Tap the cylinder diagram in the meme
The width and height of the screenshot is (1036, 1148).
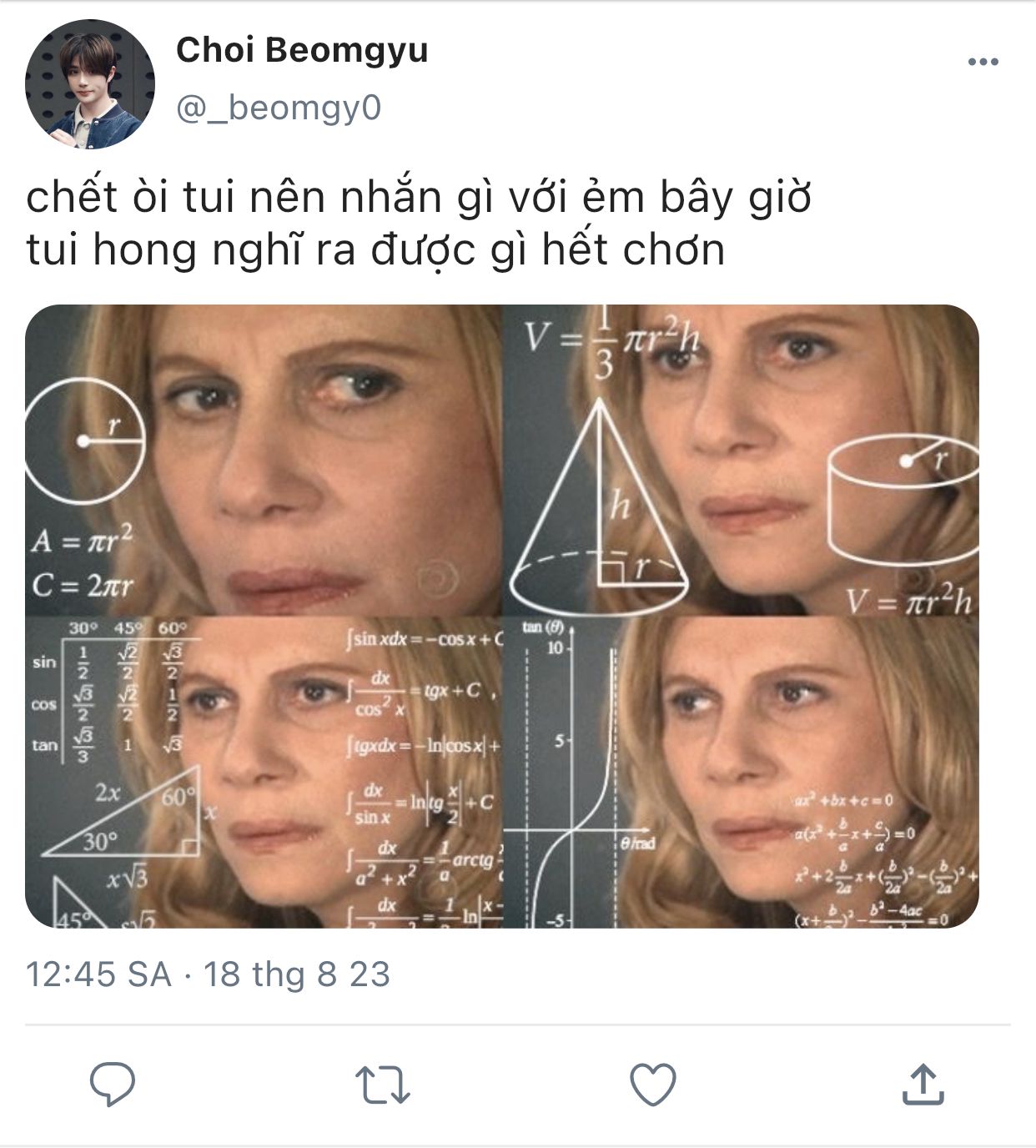[x=903, y=499]
